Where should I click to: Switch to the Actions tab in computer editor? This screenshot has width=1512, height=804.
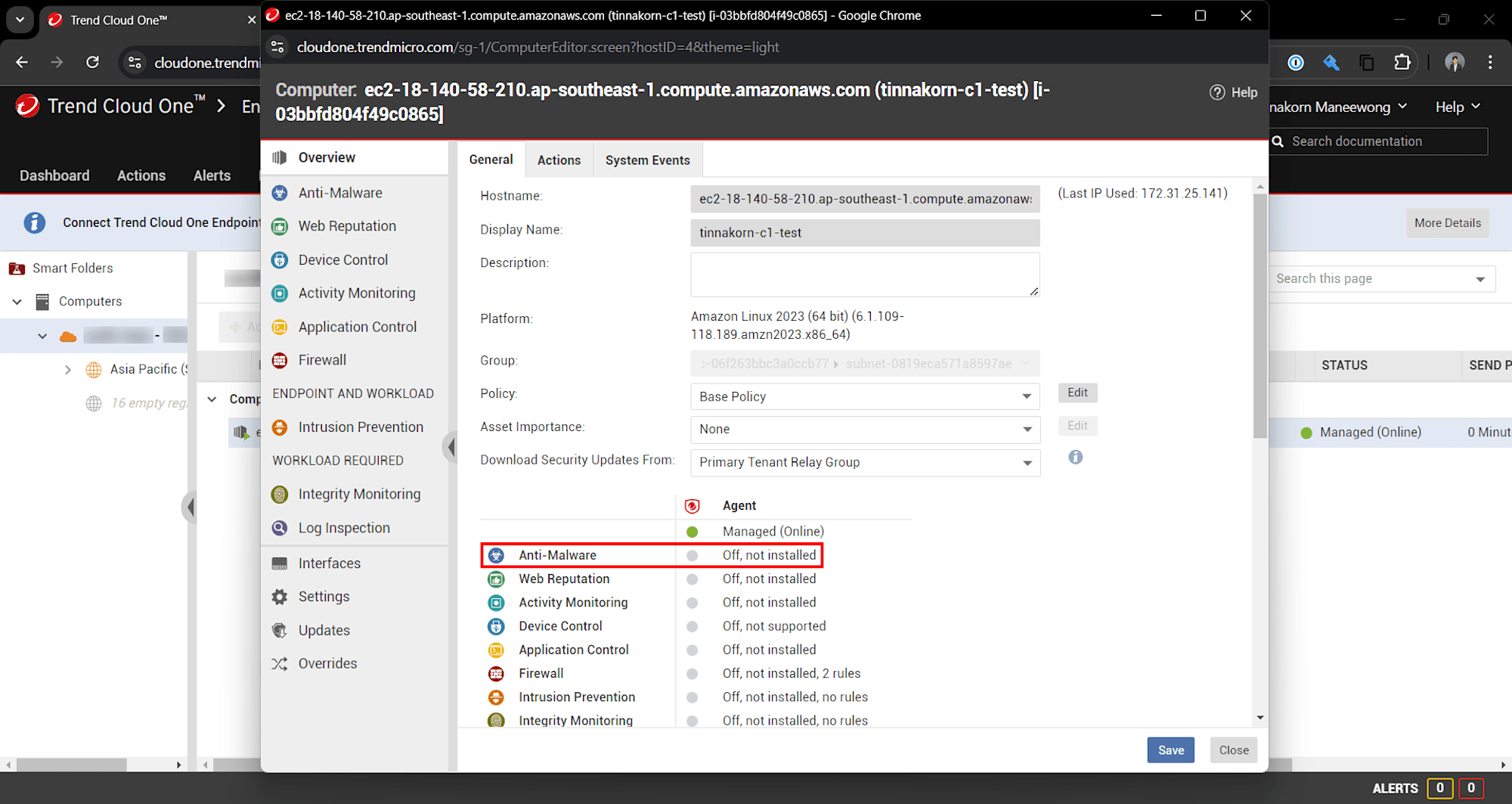coord(559,160)
